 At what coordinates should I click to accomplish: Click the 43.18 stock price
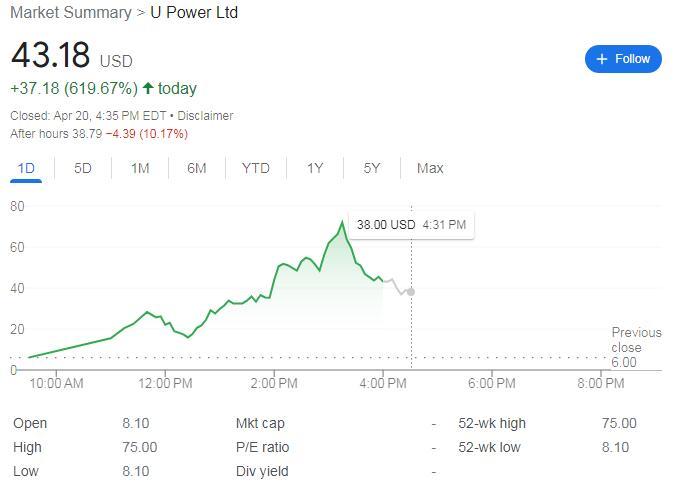pyautogui.click(x=50, y=55)
